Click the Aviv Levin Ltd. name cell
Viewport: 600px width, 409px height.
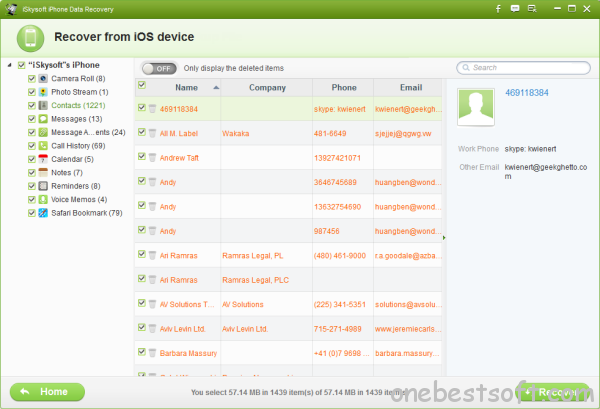(183, 329)
